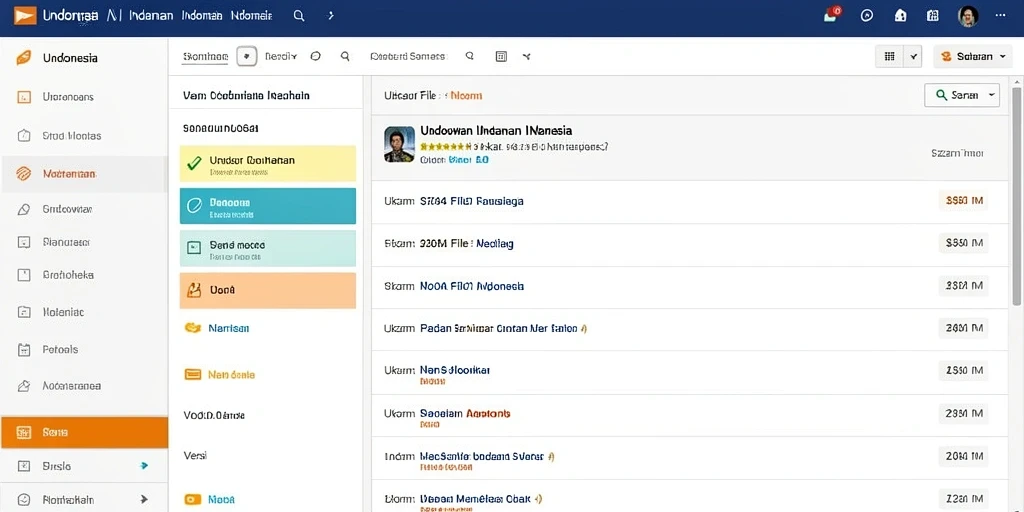The image size is (1024, 512).
Task: Open the Saran search dropdown
Action: (x=962, y=95)
